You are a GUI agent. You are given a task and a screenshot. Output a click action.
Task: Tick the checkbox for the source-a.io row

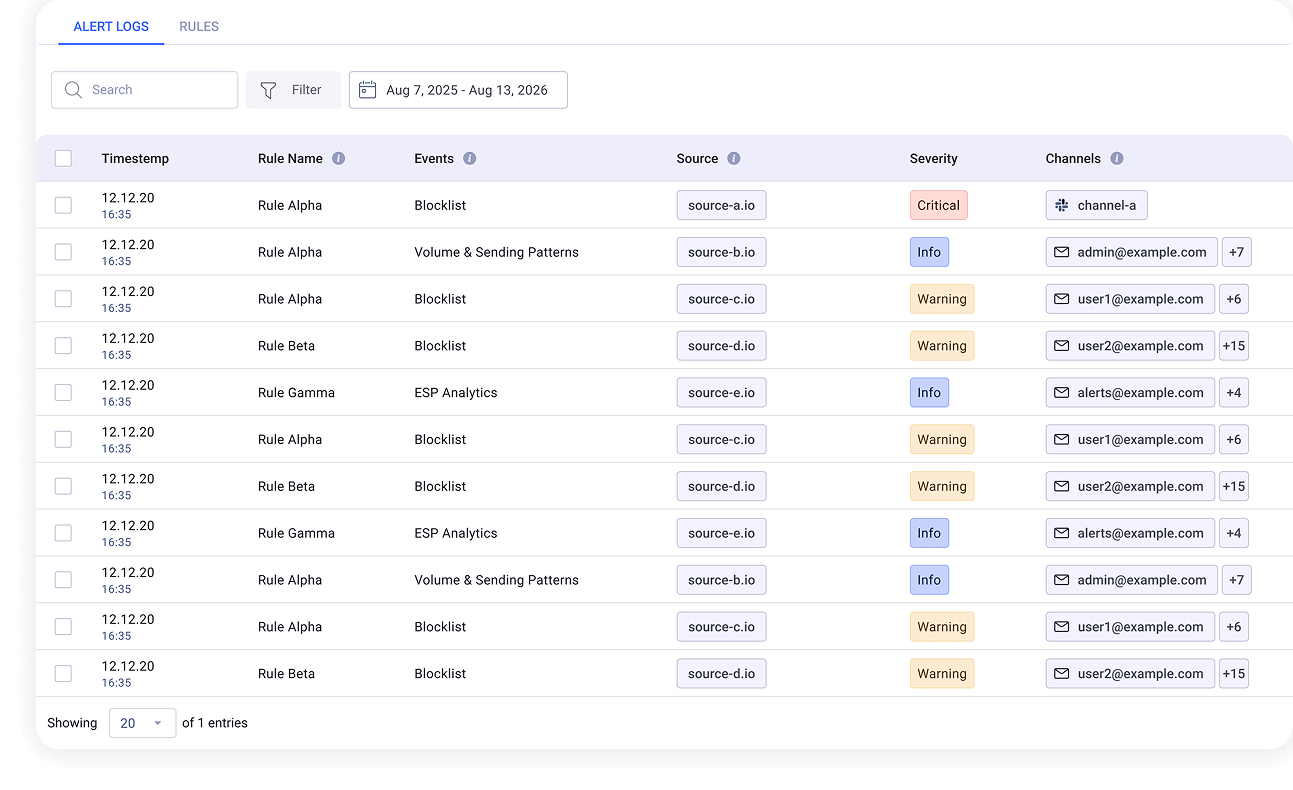63,205
